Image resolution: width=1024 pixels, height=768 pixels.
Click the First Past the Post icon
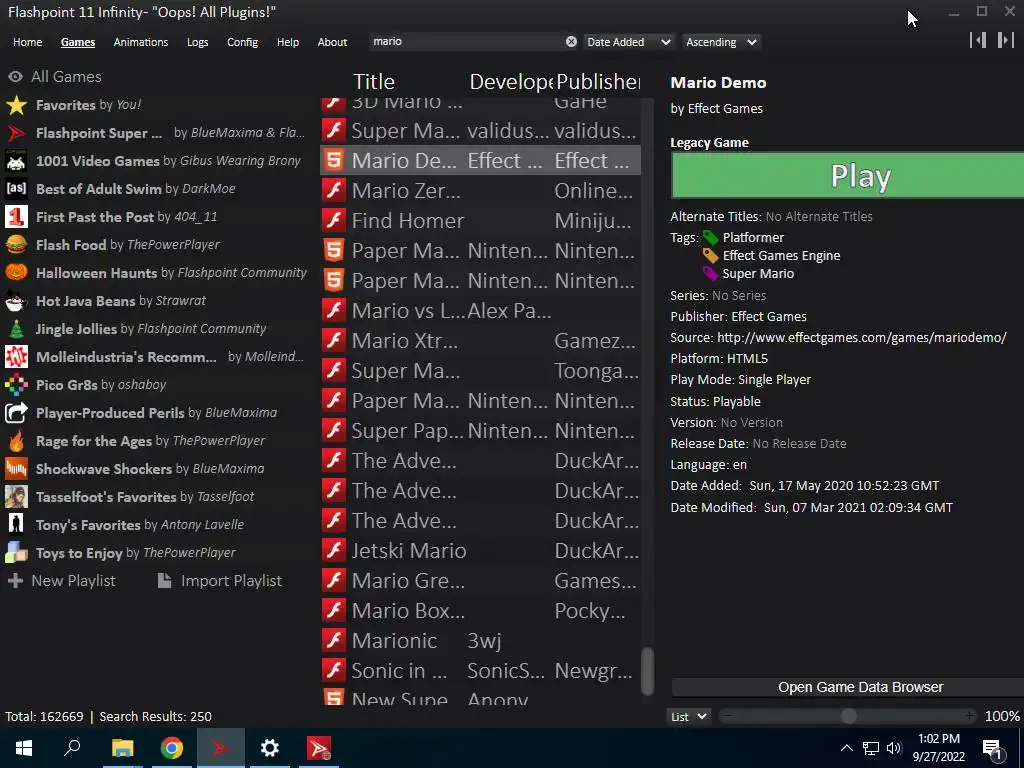coord(16,217)
